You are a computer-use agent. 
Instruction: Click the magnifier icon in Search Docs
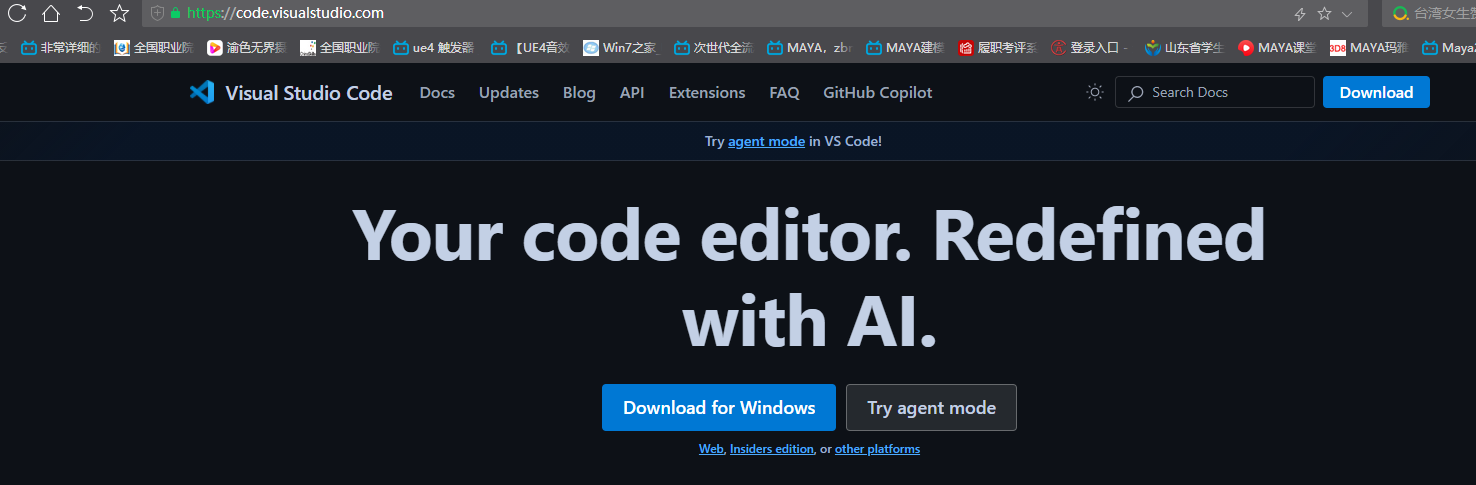pos(1136,93)
